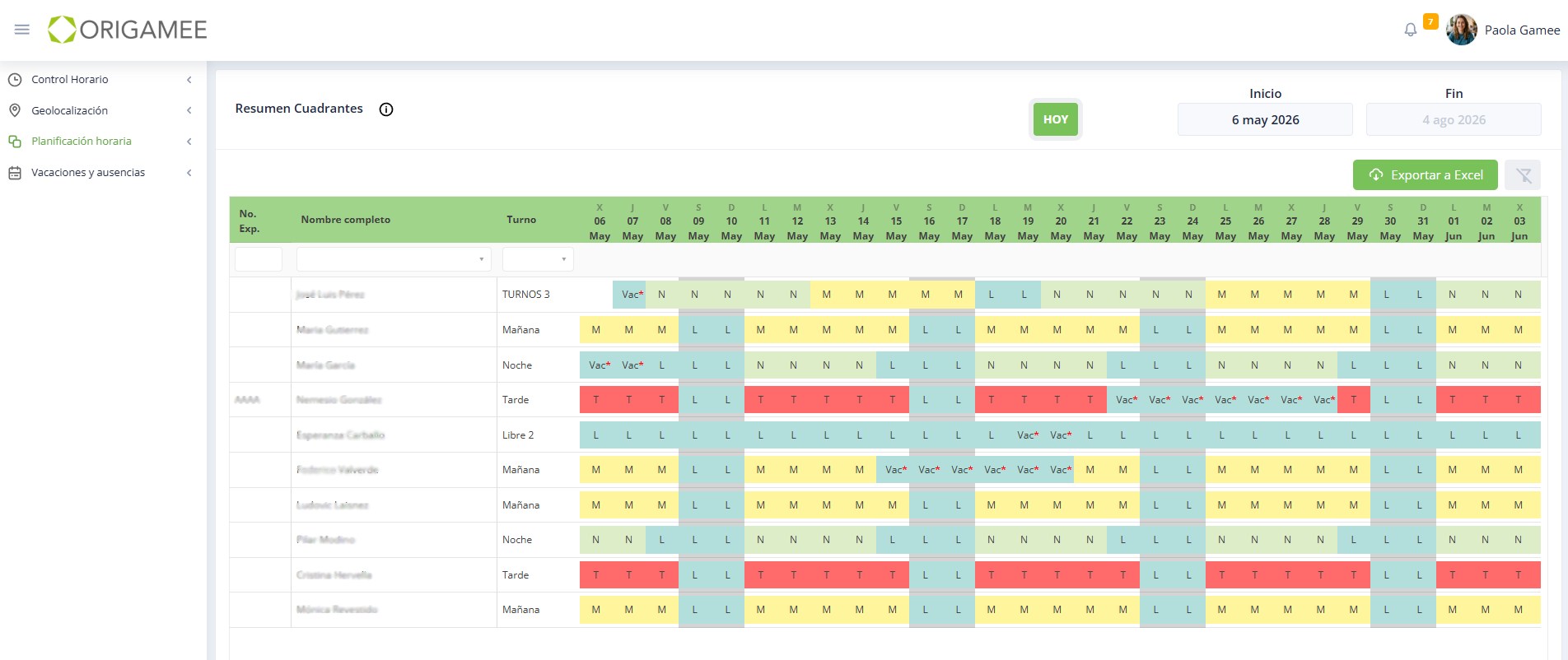The image size is (1568, 660).
Task: Open the Turno filter dropdown
Action: (538, 259)
